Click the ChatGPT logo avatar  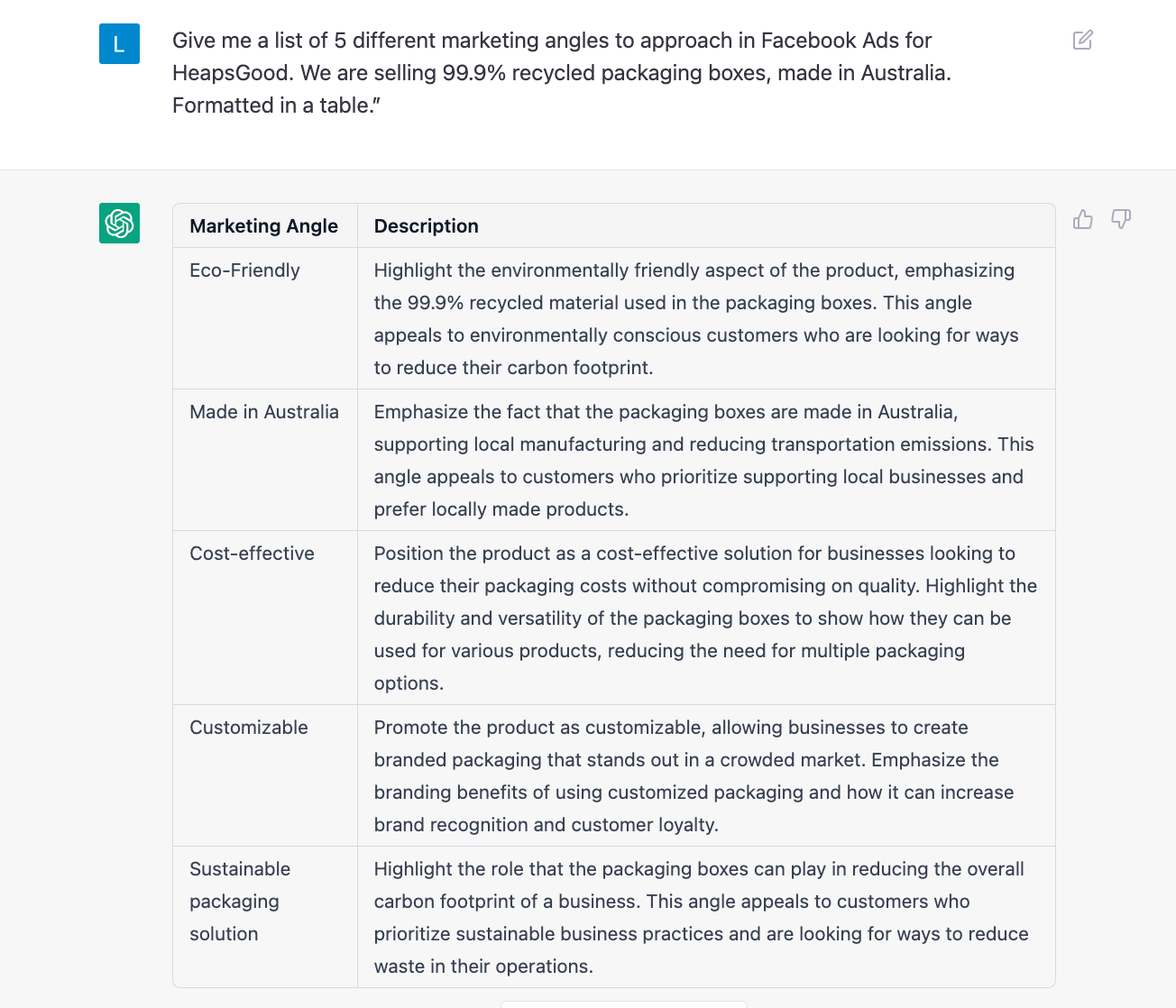(x=119, y=223)
